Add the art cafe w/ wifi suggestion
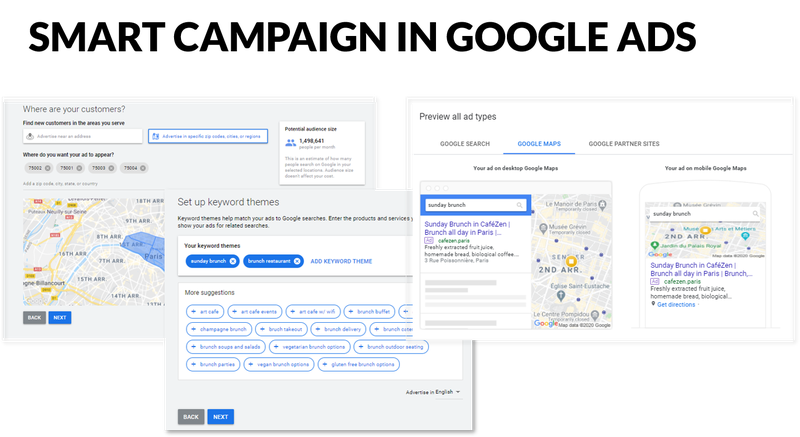Viewport: 800px width, 437px height. [x=312, y=311]
